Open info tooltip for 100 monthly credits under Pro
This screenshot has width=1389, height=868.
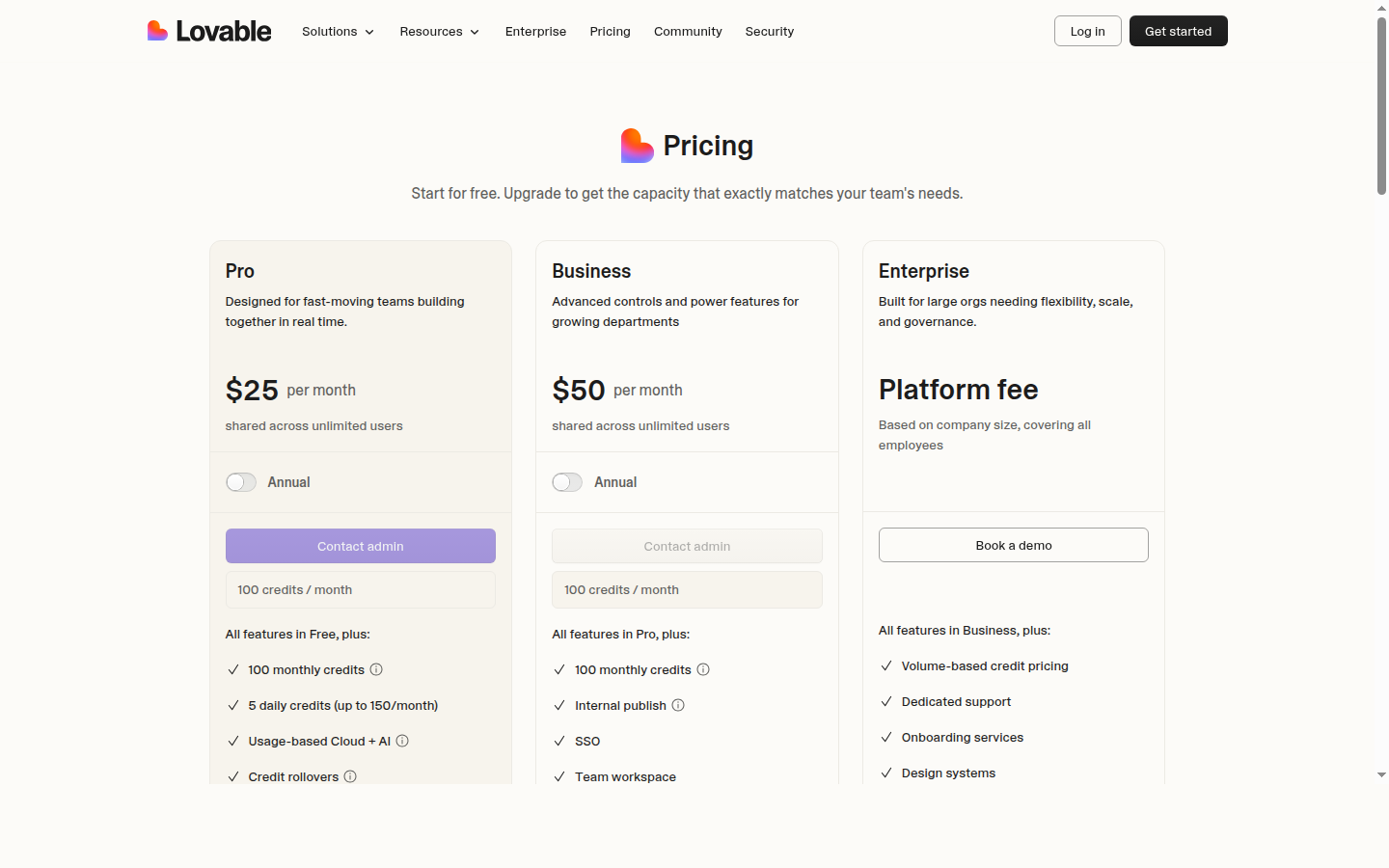click(x=376, y=669)
